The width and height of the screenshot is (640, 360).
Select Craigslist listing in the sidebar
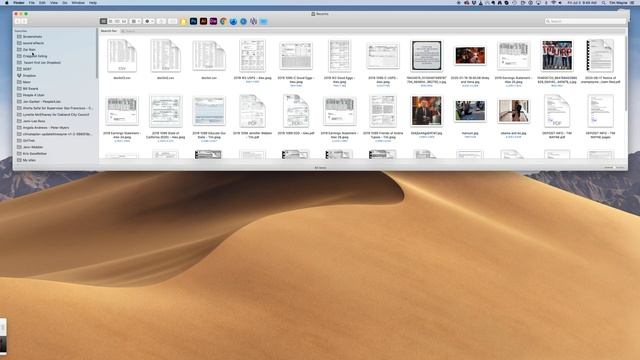tap(35, 56)
